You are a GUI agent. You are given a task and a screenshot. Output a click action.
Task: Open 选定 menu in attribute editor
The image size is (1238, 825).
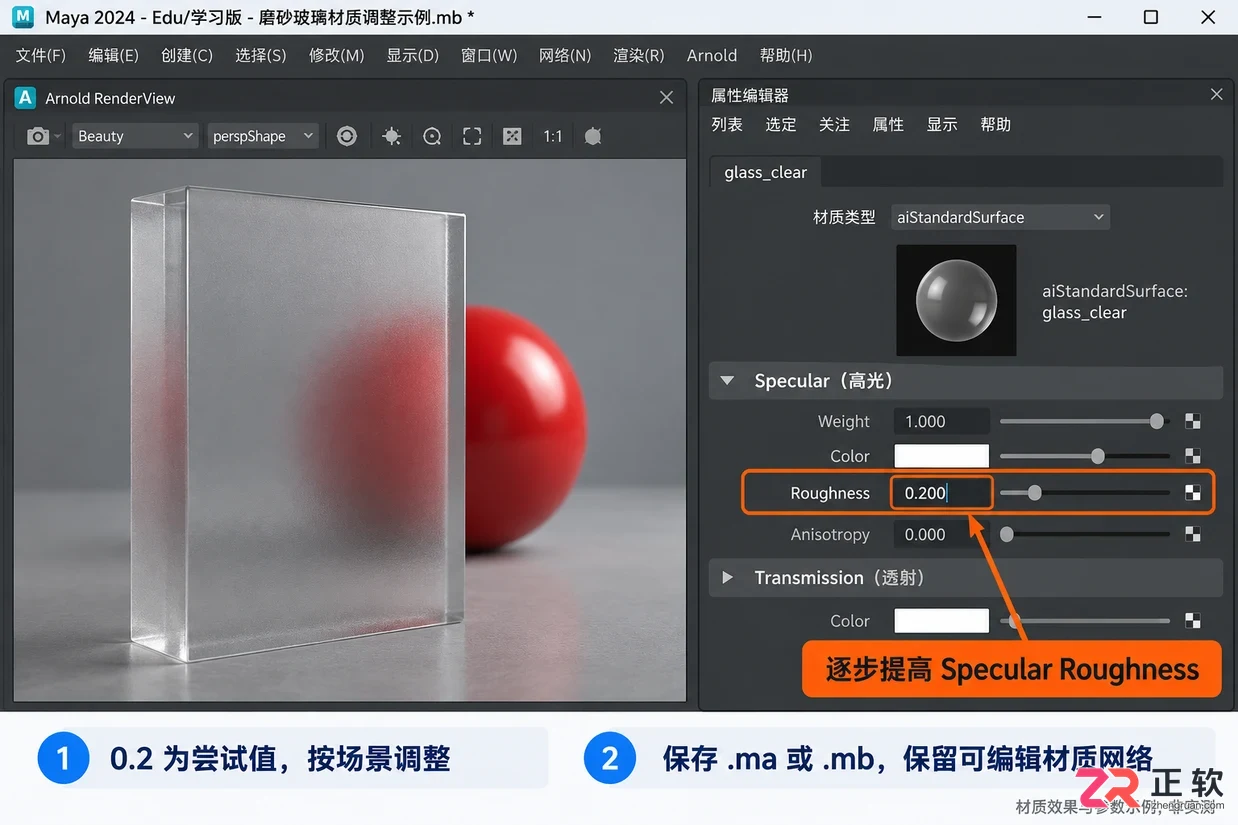point(781,124)
